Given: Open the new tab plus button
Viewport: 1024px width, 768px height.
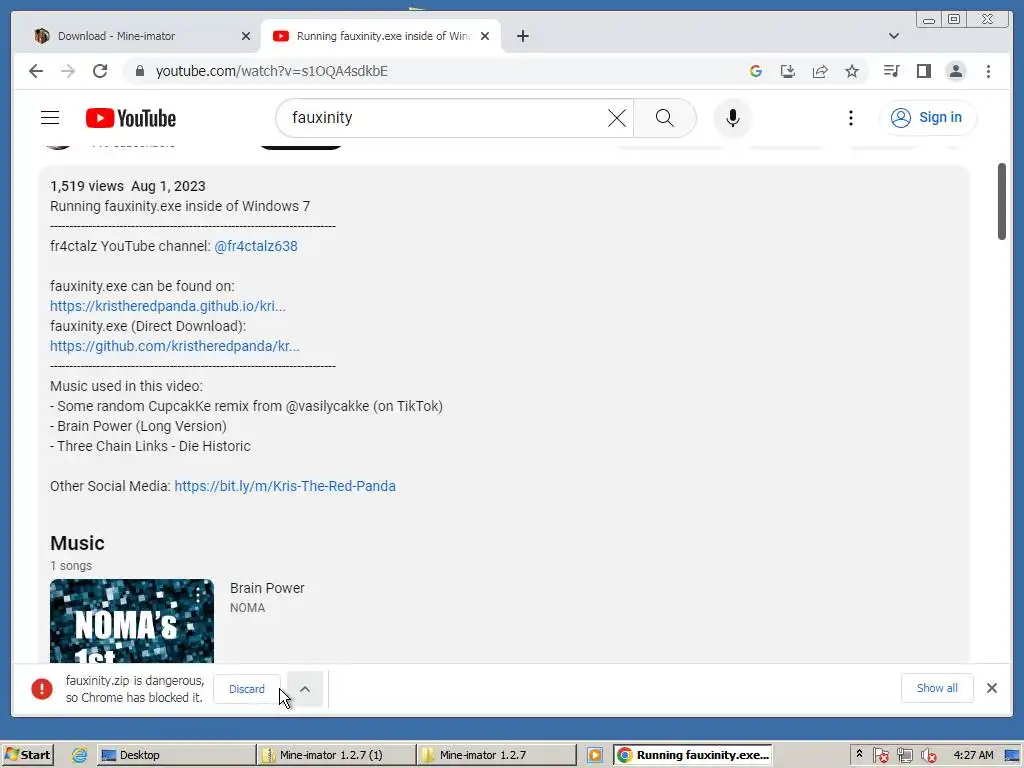Looking at the screenshot, I should coord(522,36).
